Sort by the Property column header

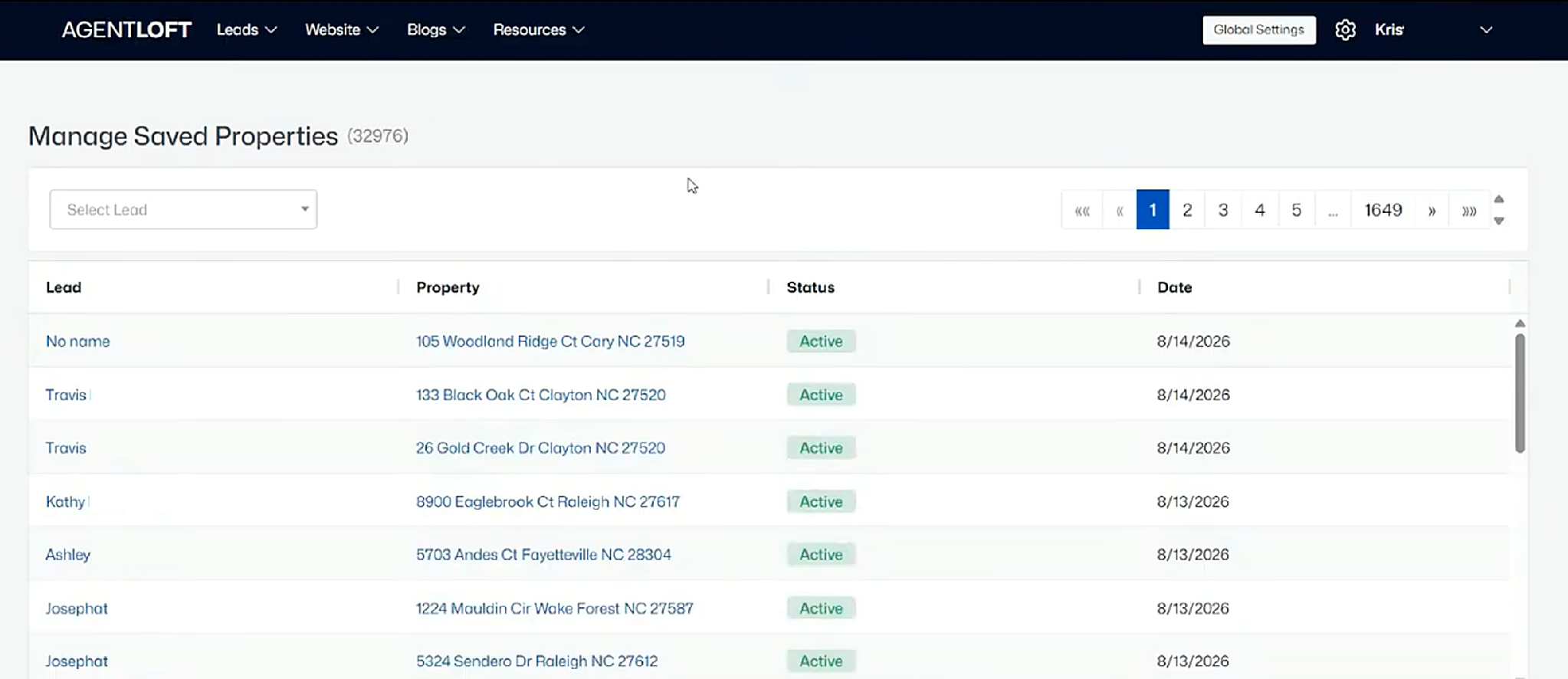point(448,287)
